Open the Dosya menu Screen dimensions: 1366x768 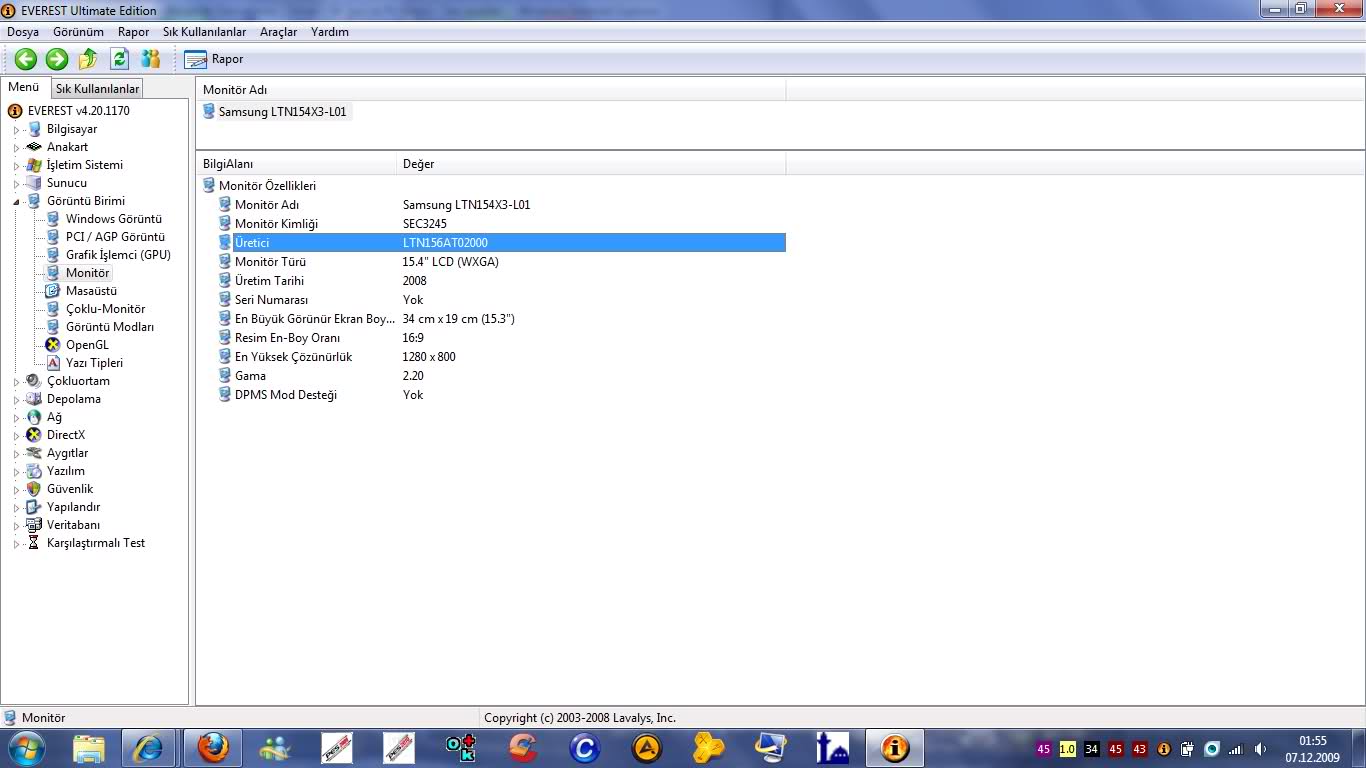click(23, 32)
